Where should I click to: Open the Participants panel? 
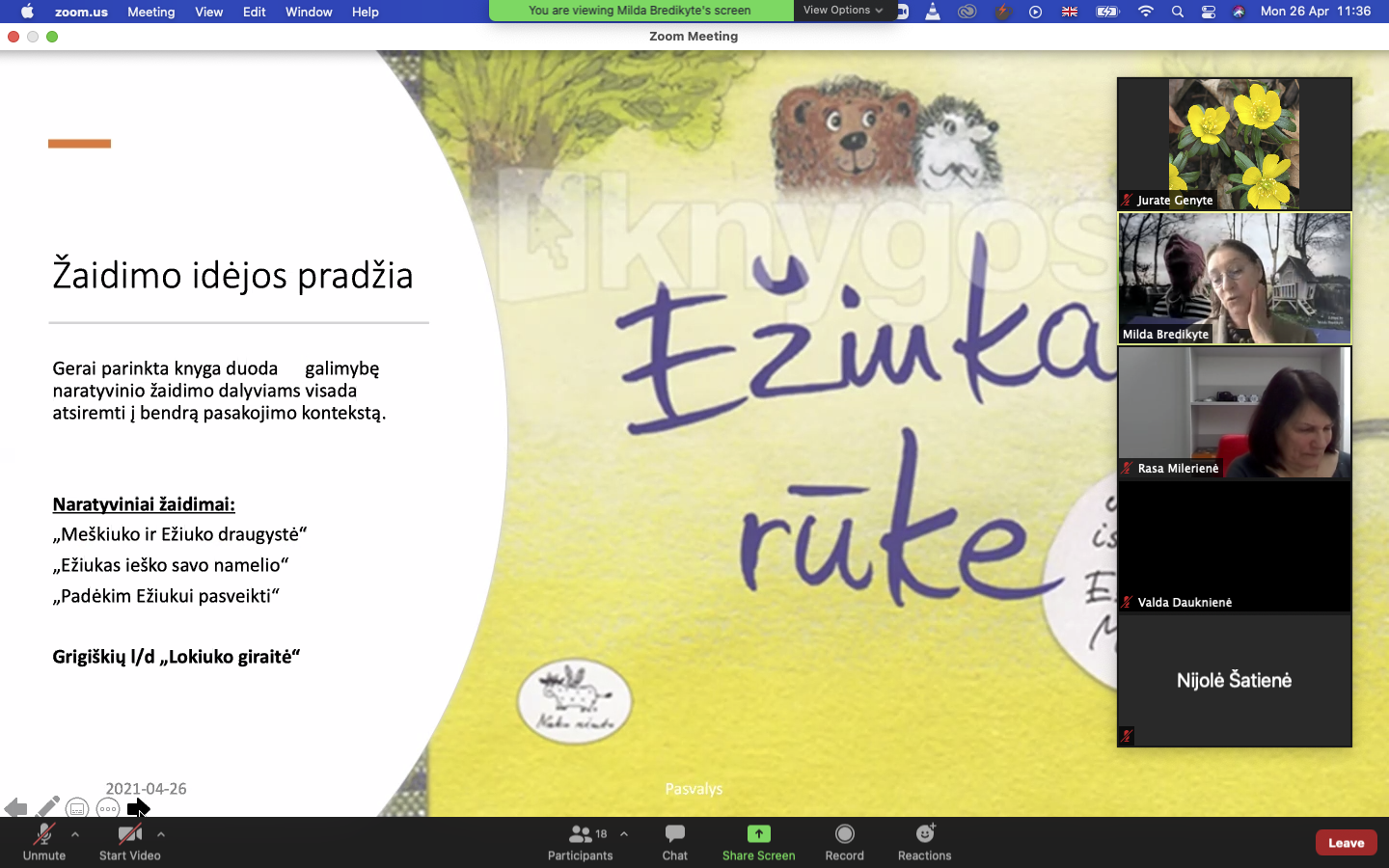tap(580, 841)
